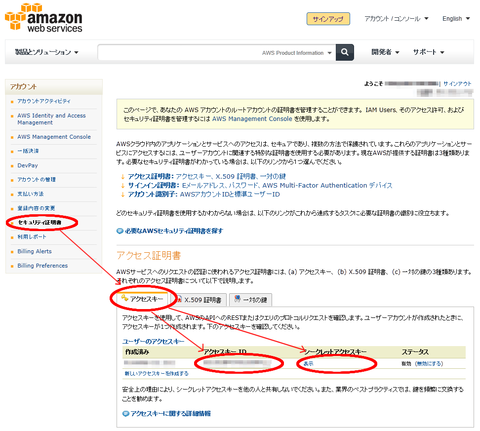This screenshot has width=480, height=431.
Task: Click the シークレットアクセスキー column header
Action: tap(336, 352)
